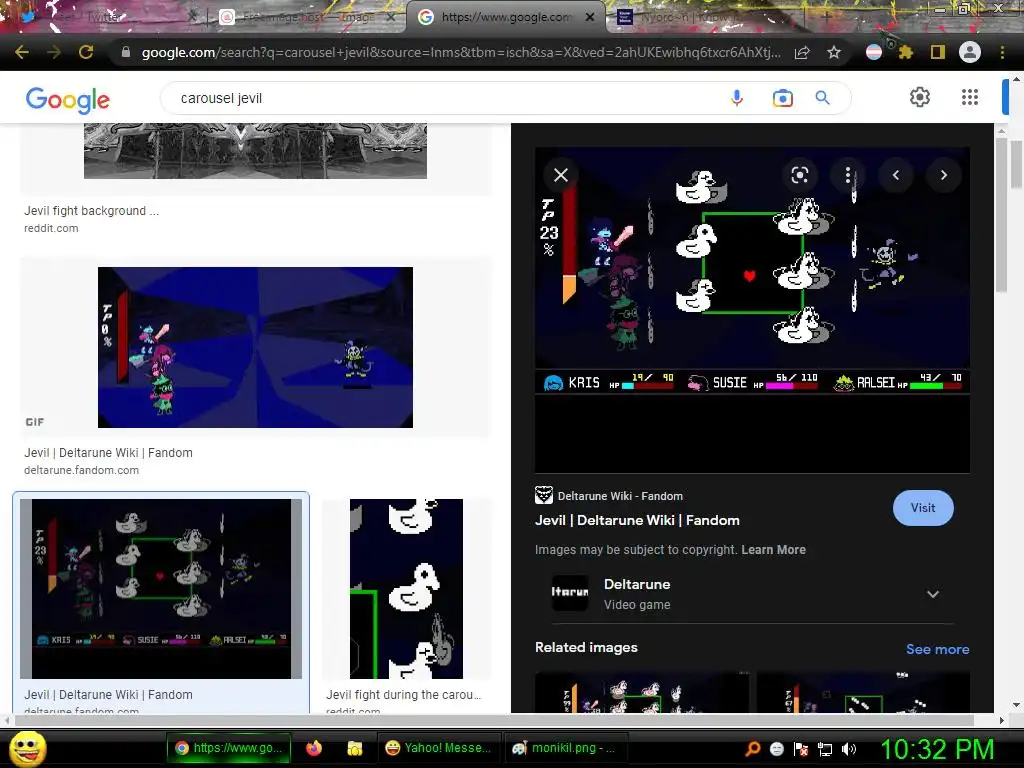The image size is (1024, 768).
Task: Click the share this page icon
Action: [x=802, y=52]
